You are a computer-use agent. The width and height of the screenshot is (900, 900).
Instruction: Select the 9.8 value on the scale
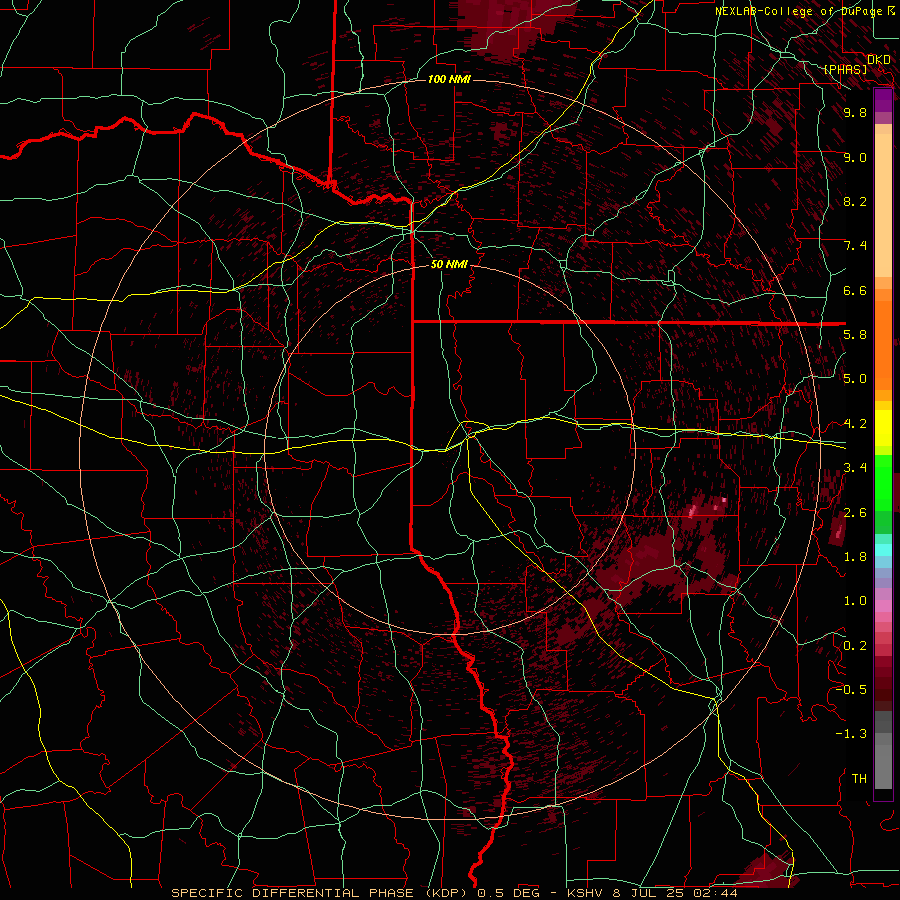[855, 112]
